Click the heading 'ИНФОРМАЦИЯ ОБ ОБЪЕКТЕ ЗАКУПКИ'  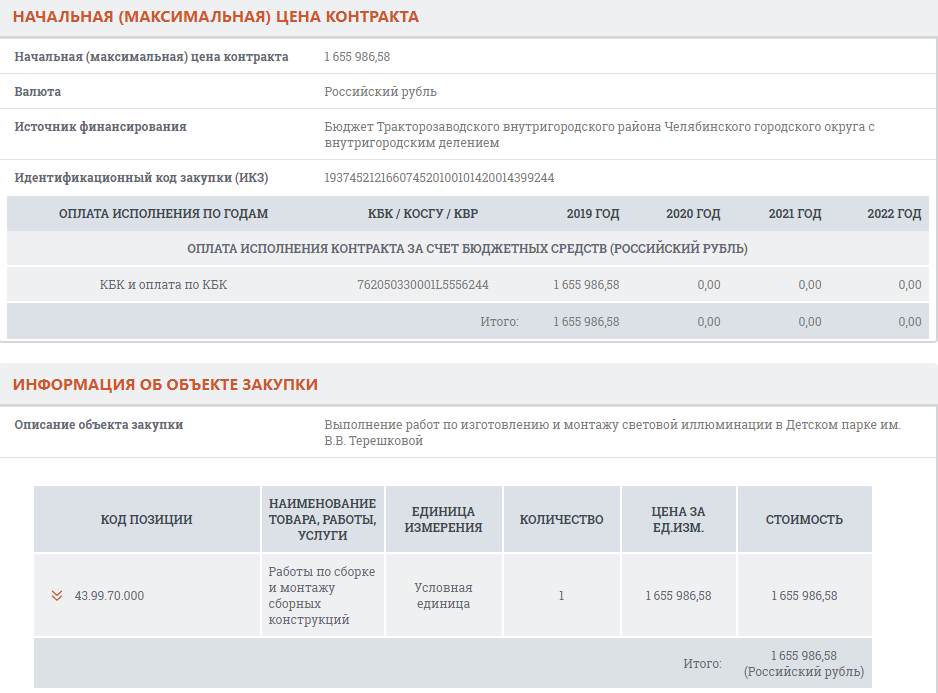pos(166,384)
